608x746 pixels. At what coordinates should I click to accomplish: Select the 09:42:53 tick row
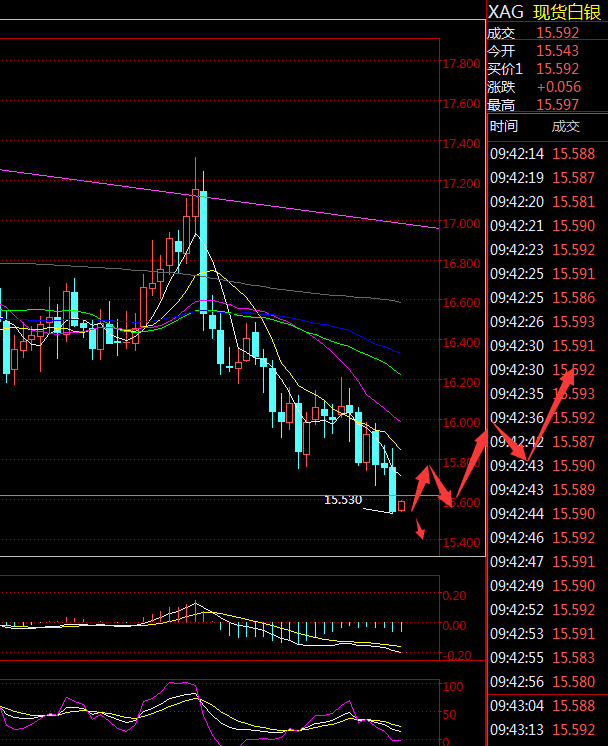(x=543, y=634)
